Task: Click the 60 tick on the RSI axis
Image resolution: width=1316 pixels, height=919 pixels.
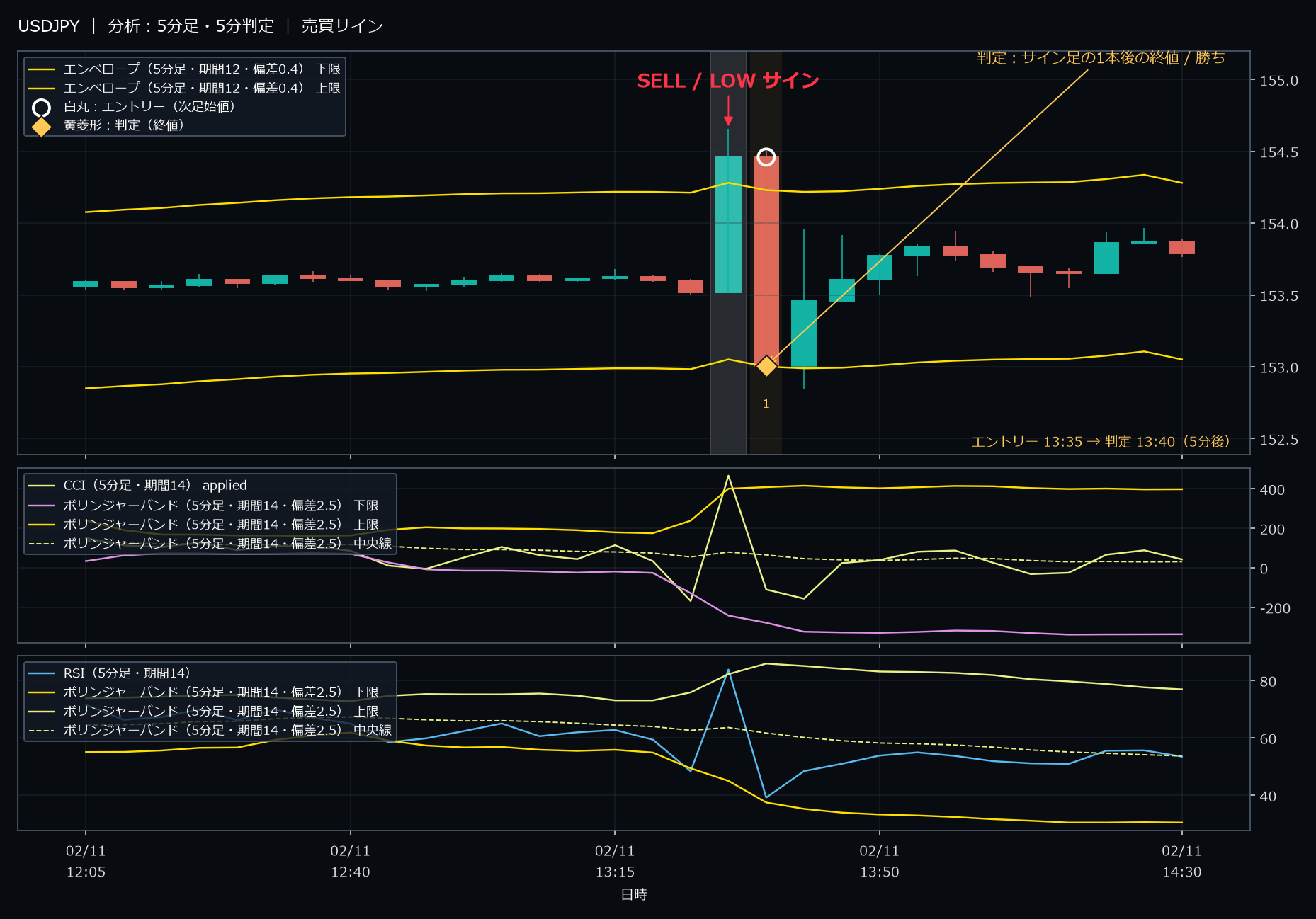Action: pos(1268,739)
